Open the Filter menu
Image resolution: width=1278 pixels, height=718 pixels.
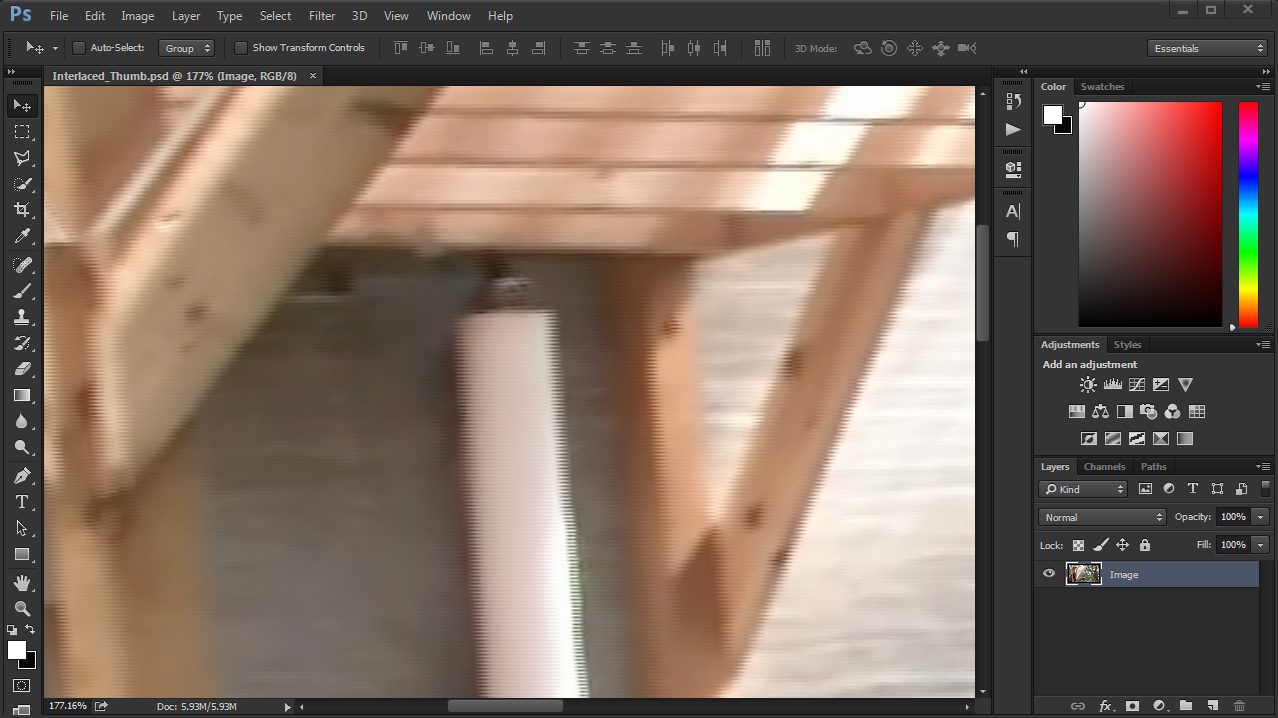(x=322, y=16)
